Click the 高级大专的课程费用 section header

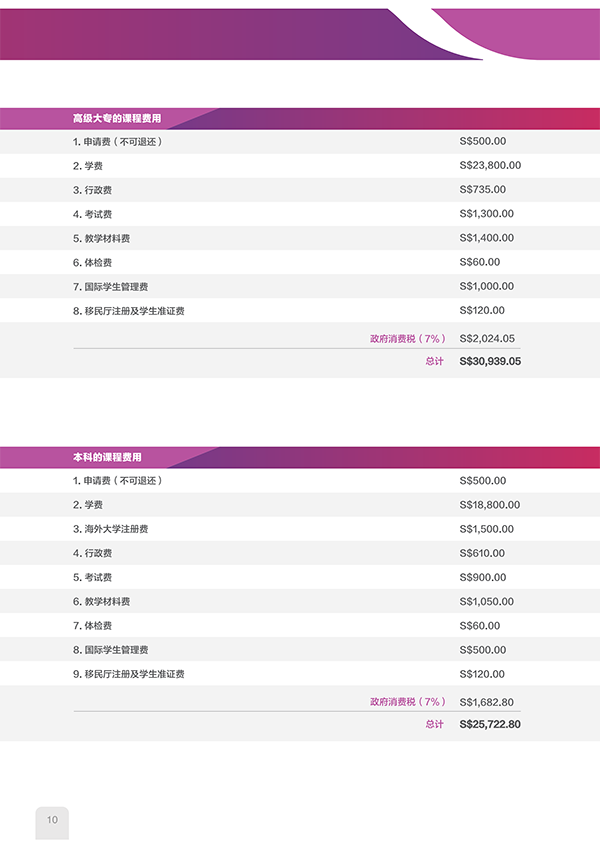coord(300,118)
